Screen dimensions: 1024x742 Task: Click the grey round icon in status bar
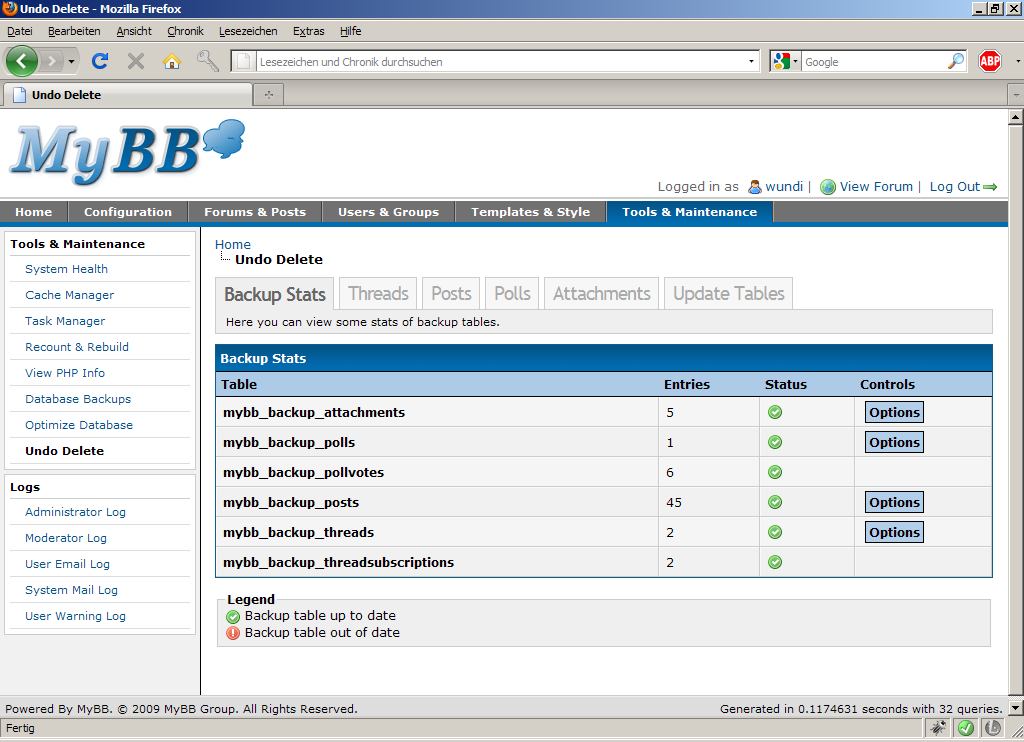(993, 728)
